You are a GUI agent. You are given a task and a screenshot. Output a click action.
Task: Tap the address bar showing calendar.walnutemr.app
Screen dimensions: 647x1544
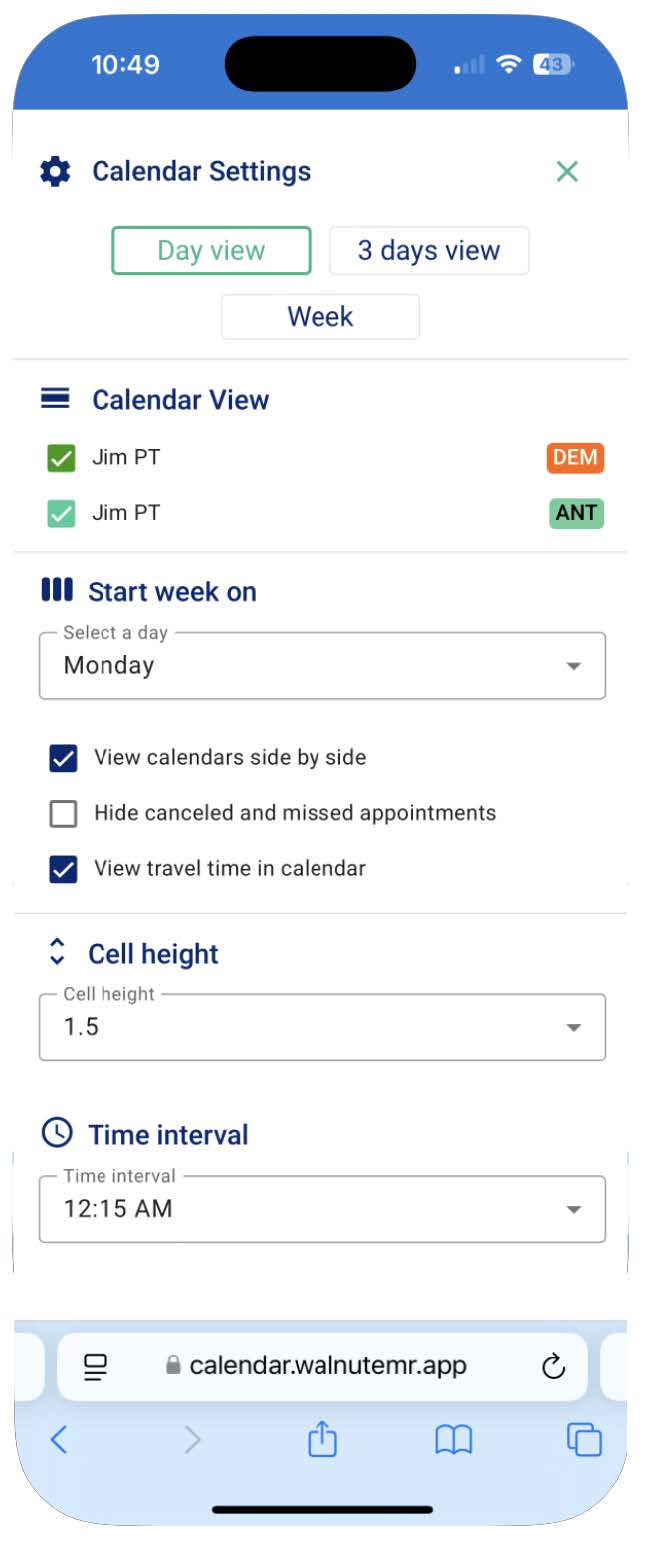(x=330, y=1366)
